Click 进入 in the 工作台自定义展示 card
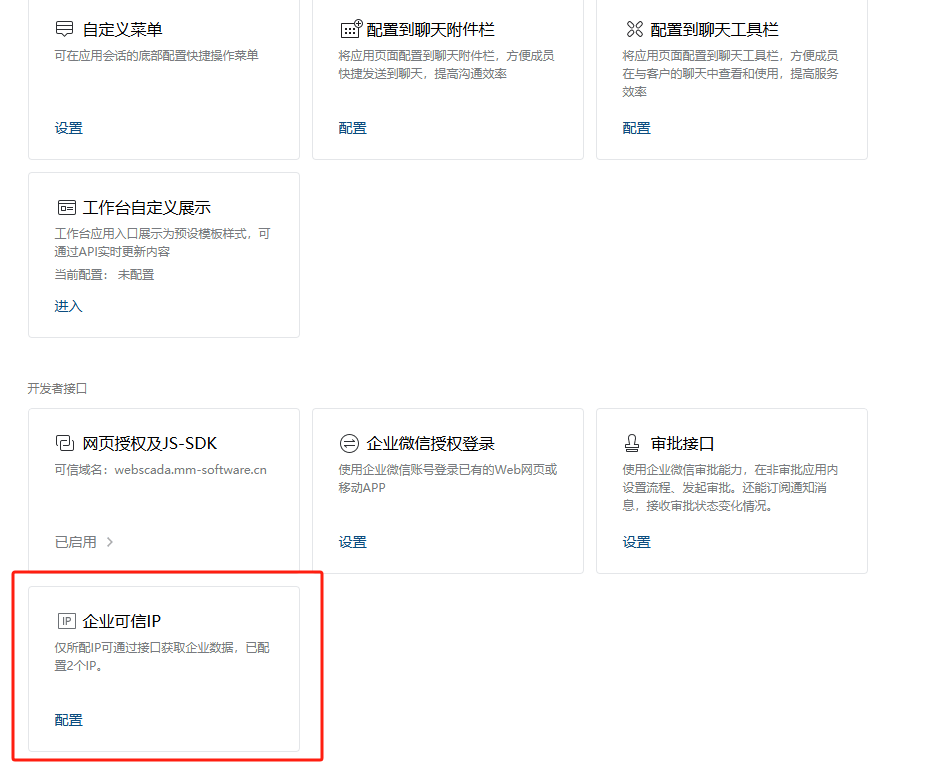940x765 pixels. [68, 306]
